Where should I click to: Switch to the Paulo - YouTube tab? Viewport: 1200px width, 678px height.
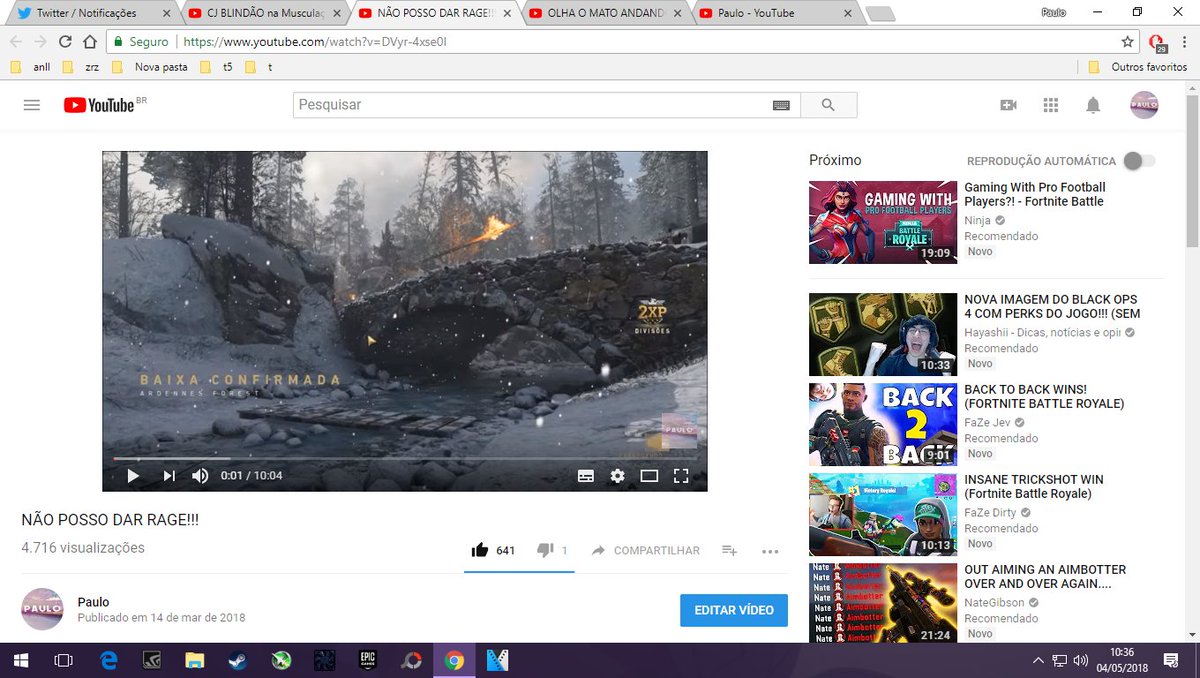[x=777, y=13]
